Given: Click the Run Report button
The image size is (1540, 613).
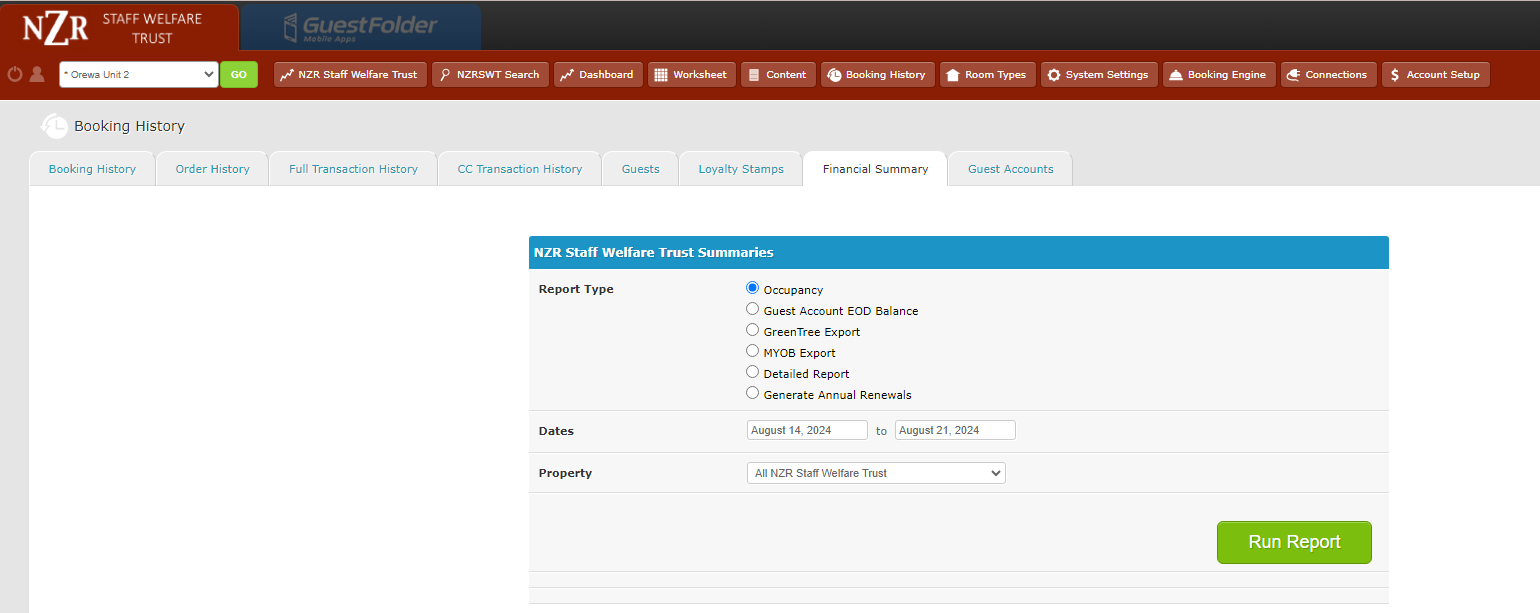Looking at the screenshot, I should (x=1294, y=542).
